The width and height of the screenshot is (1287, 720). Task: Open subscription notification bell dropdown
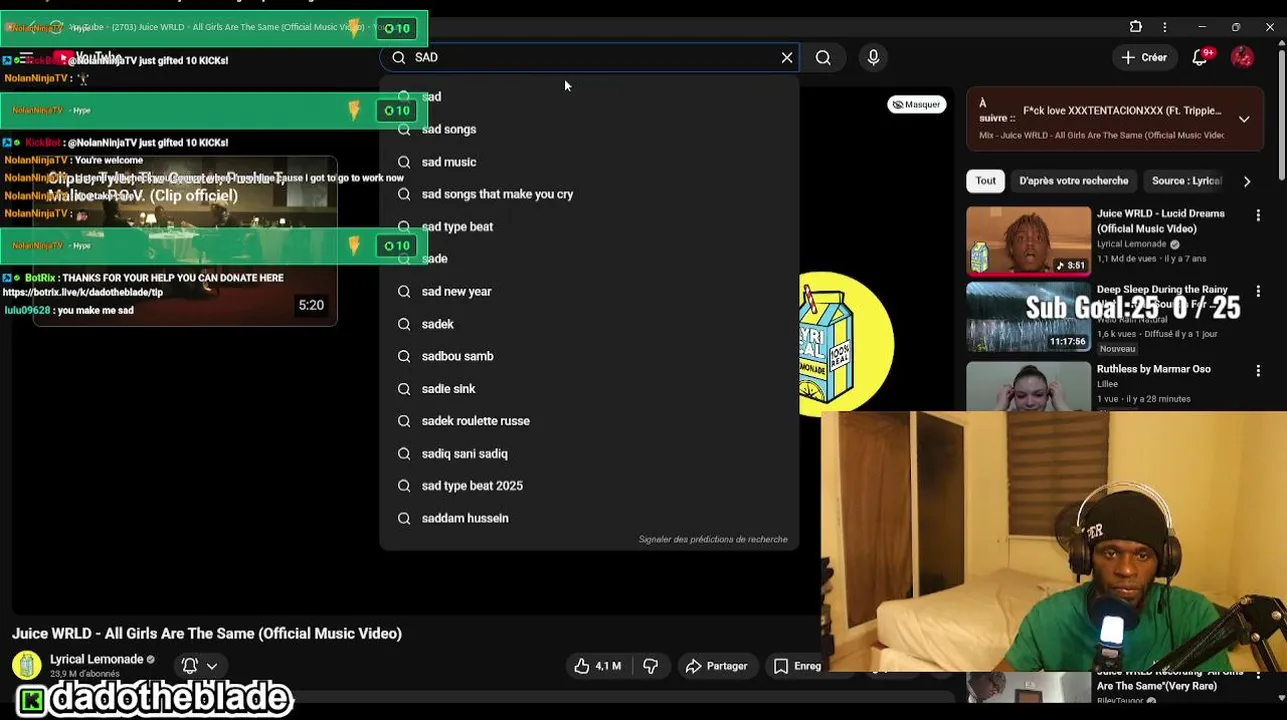click(x=199, y=666)
